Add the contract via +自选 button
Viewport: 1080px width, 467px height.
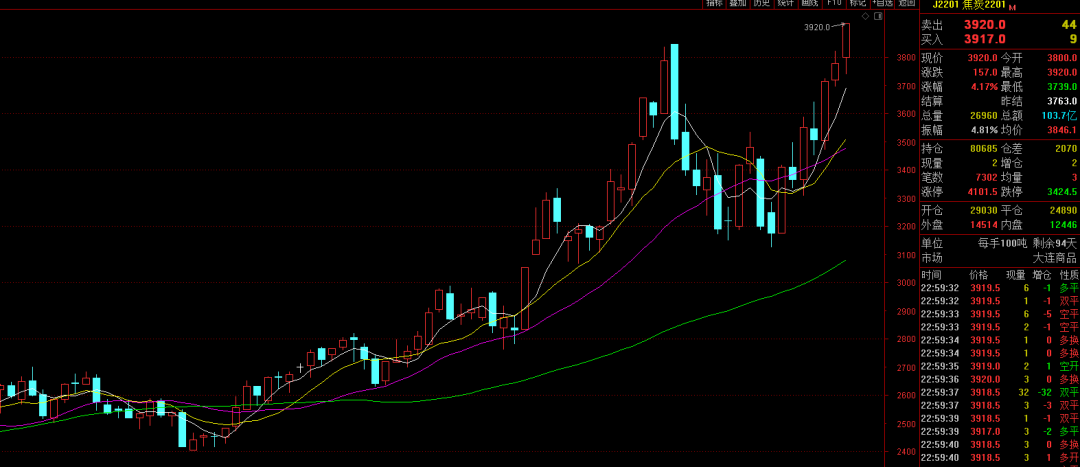point(881,4)
